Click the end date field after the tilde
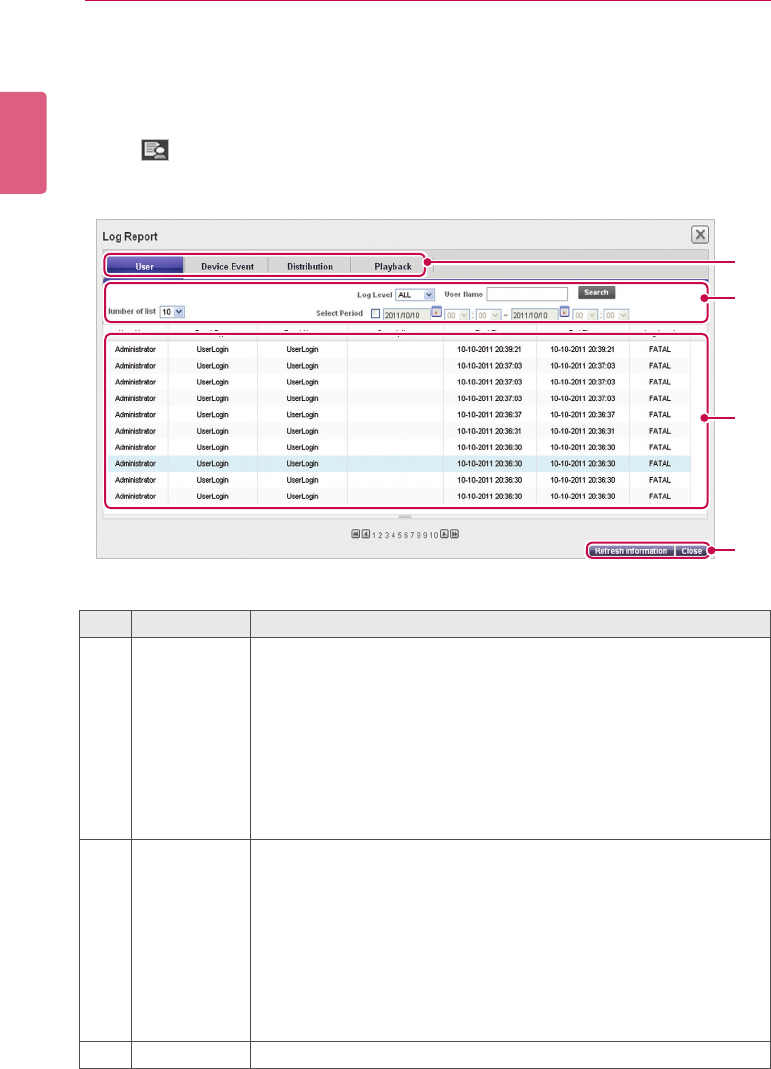This screenshot has width=771, height=1069. tap(534, 315)
